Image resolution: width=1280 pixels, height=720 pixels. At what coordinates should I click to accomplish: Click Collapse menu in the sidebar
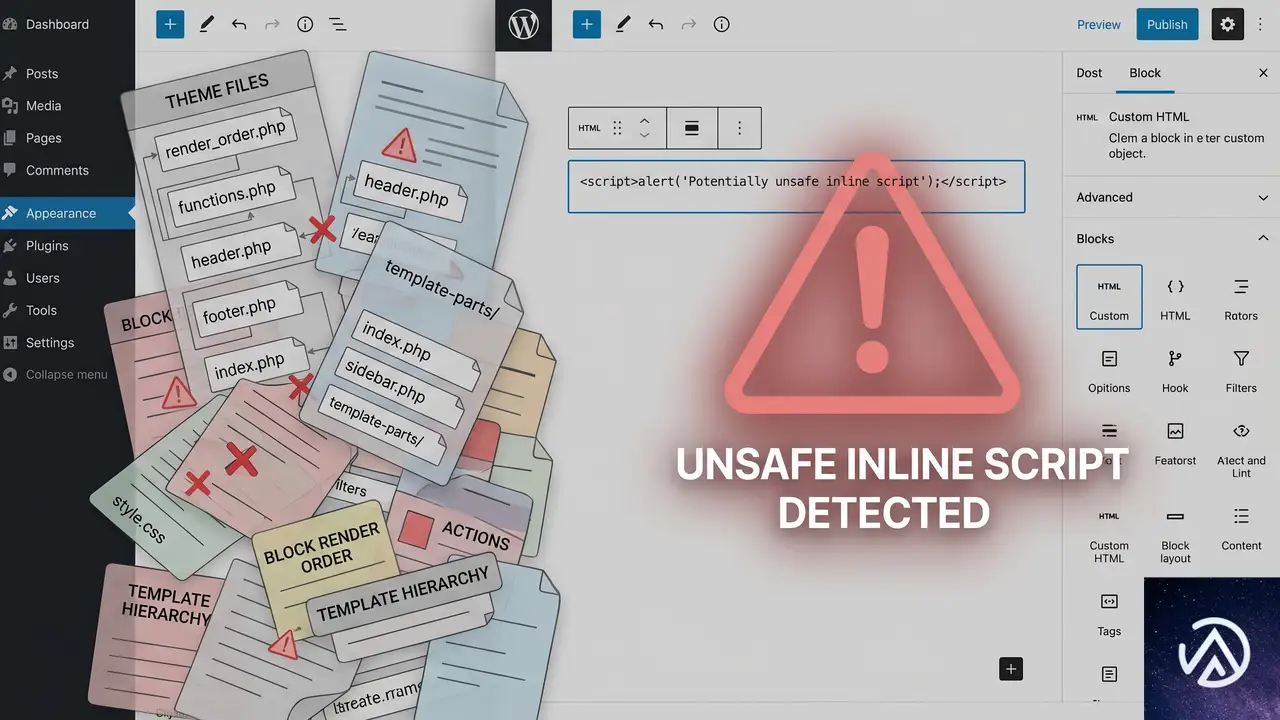[x=66, y=374]
